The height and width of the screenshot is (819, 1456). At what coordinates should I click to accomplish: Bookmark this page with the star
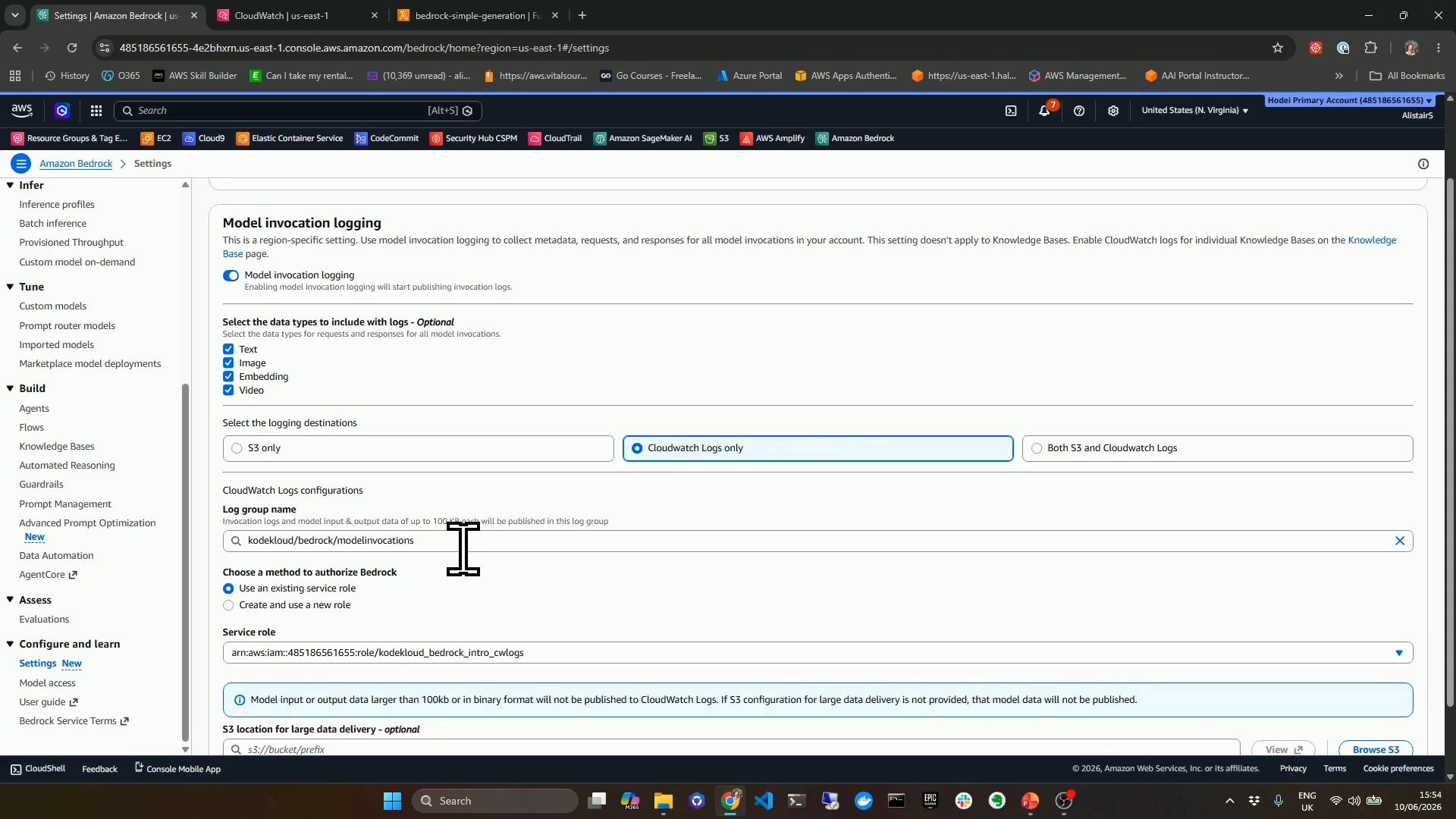click(1278, 48)
